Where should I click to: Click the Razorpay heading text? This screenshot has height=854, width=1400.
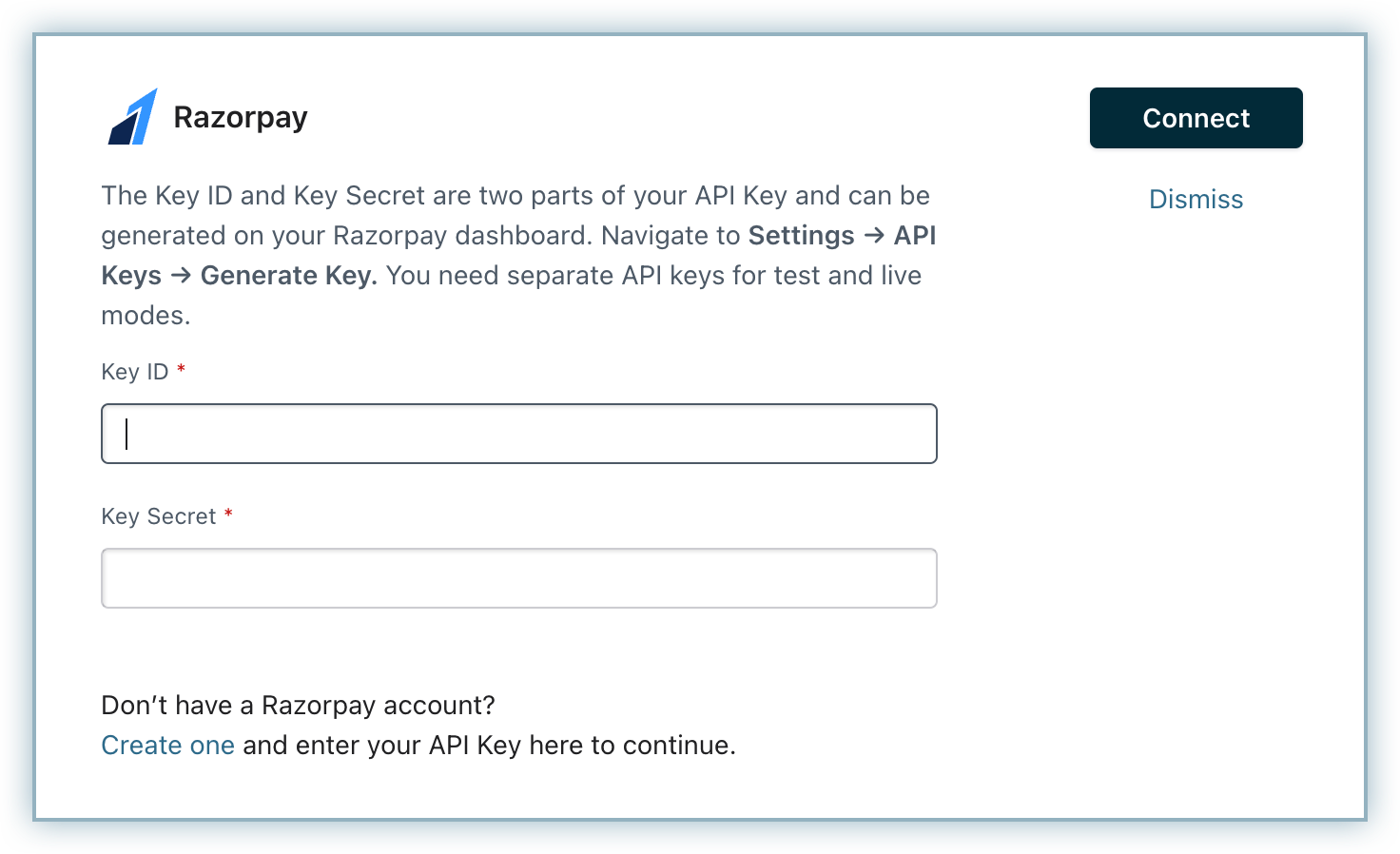point(241,118)
